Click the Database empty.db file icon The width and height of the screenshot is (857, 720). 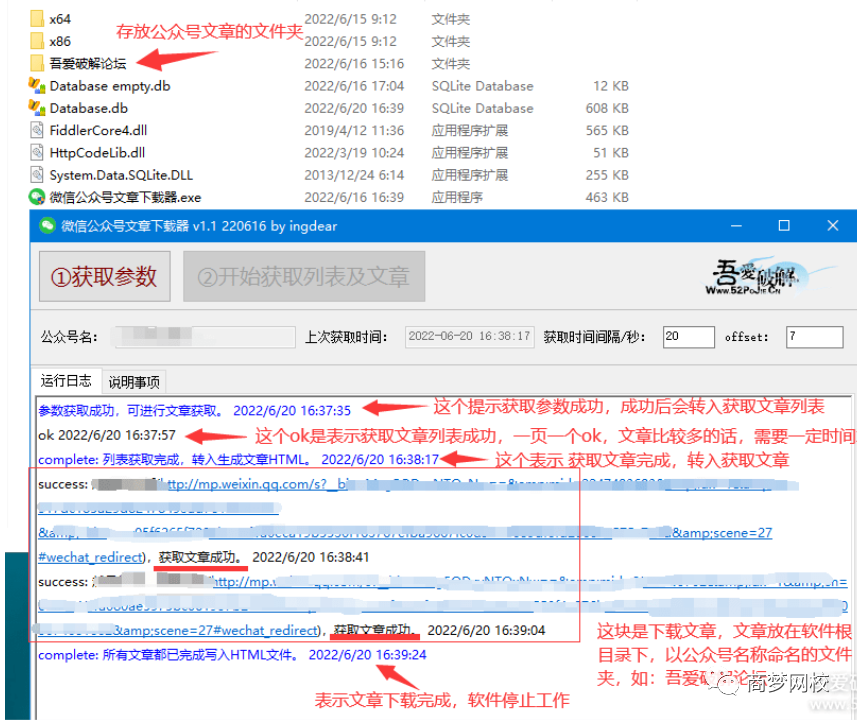(x=37, y=86)
